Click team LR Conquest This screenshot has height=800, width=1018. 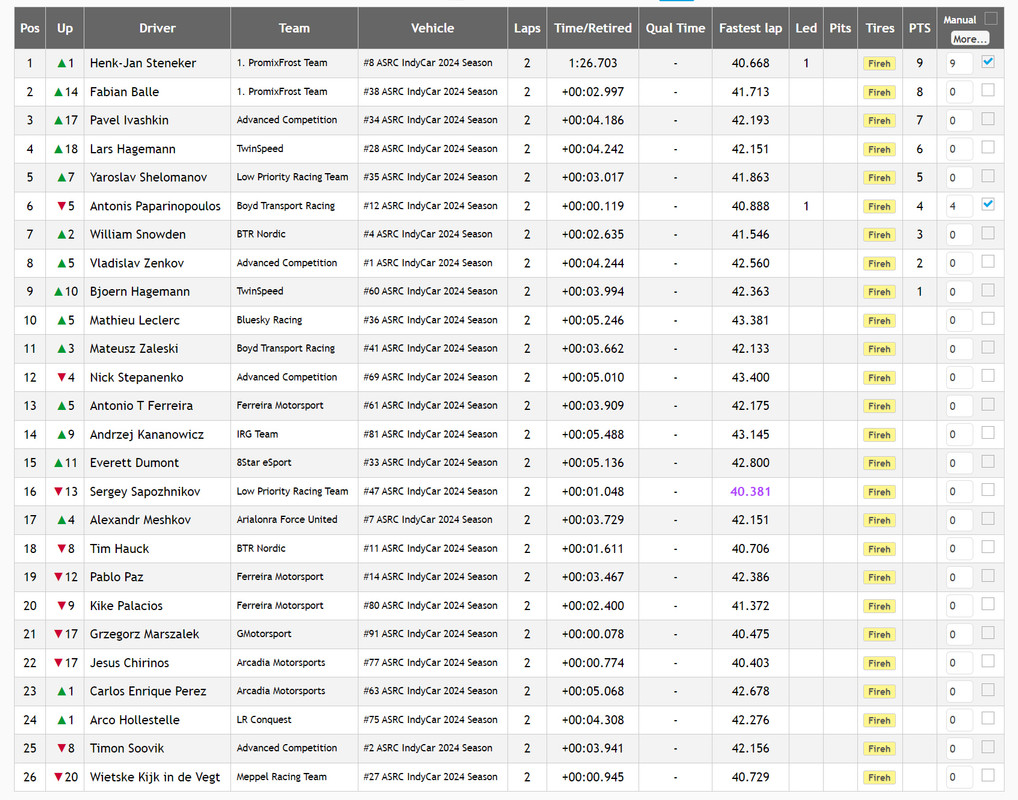click(264, 719)
